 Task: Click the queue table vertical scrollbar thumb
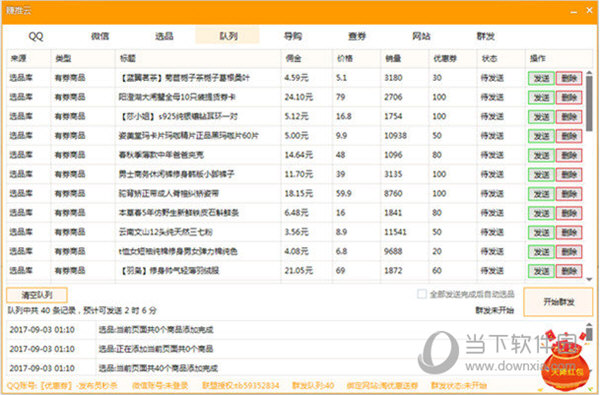point(589,103)
